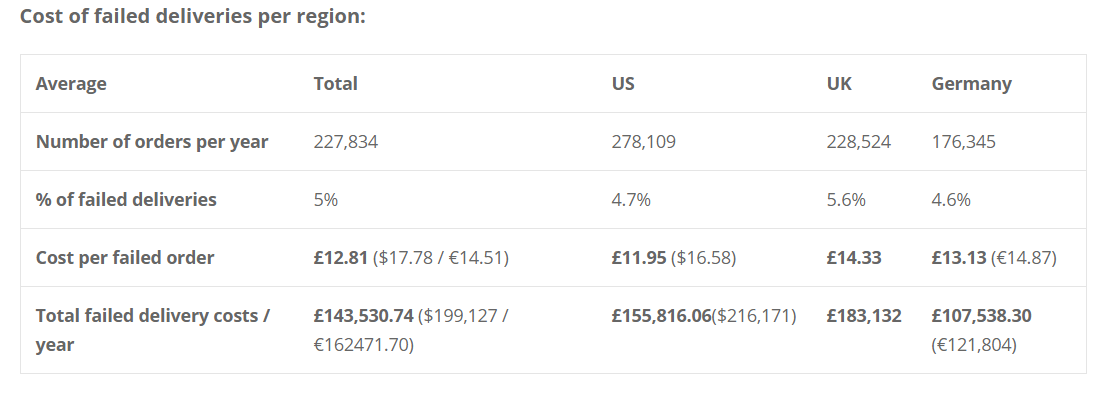Select the US orders value 278,109

pos(643,142)
